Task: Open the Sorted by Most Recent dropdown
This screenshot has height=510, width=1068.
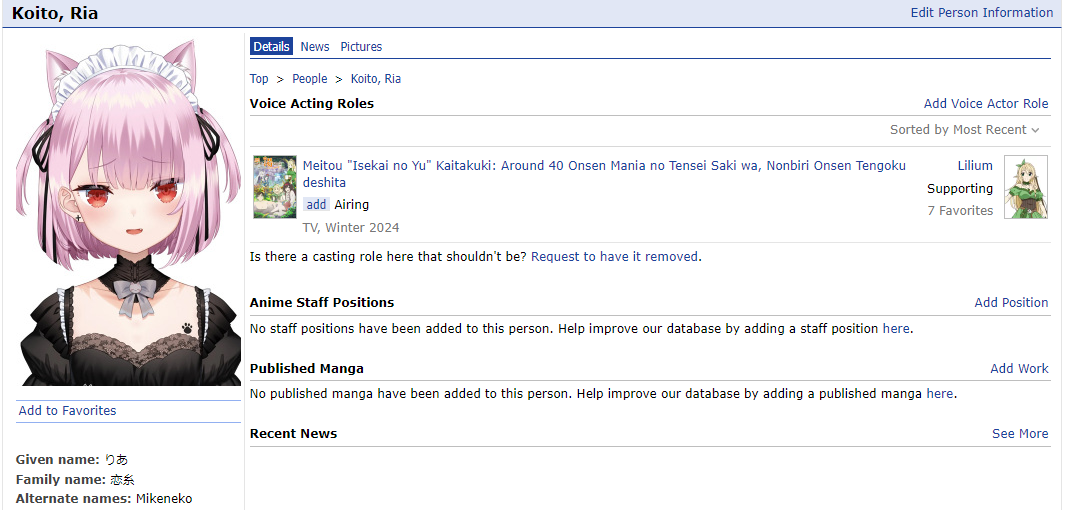Action: pyautogui.click(x=964, y=130)
